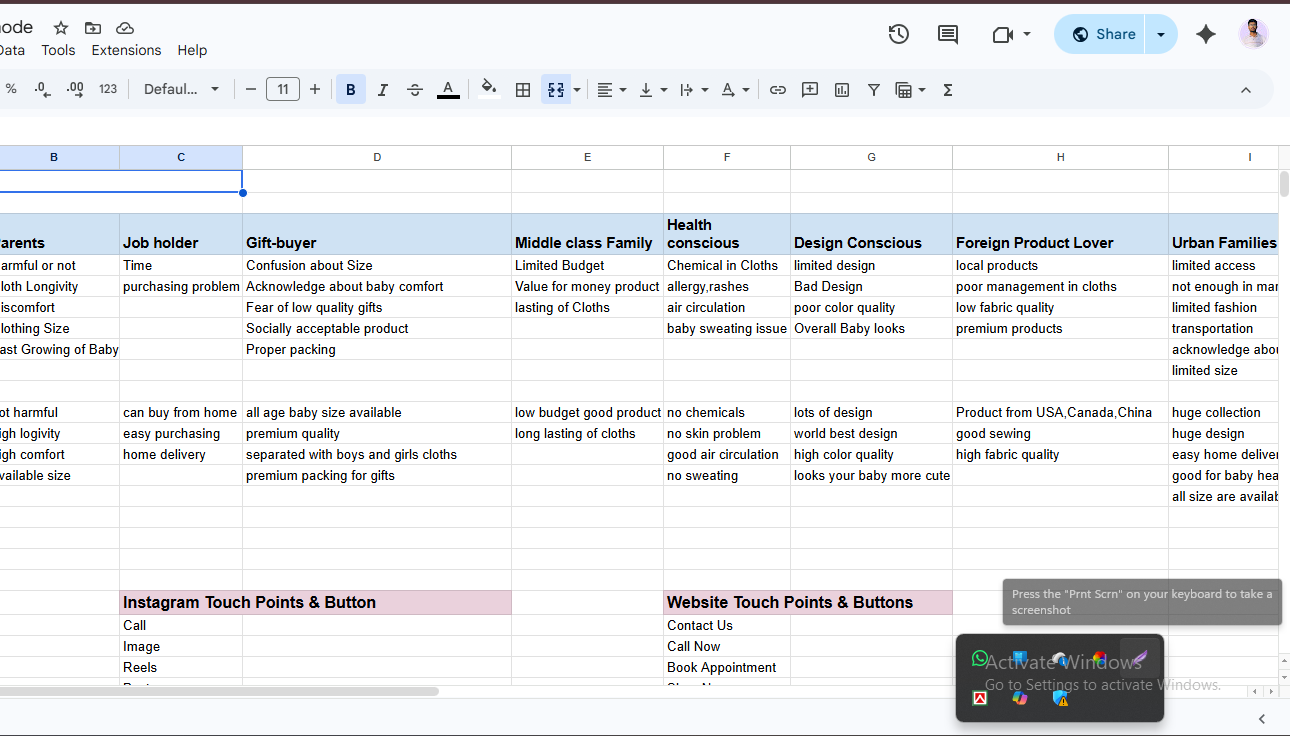Open the Extensions menu
The height and width of the screenshot is (736, 1290).
coord(126,50)
